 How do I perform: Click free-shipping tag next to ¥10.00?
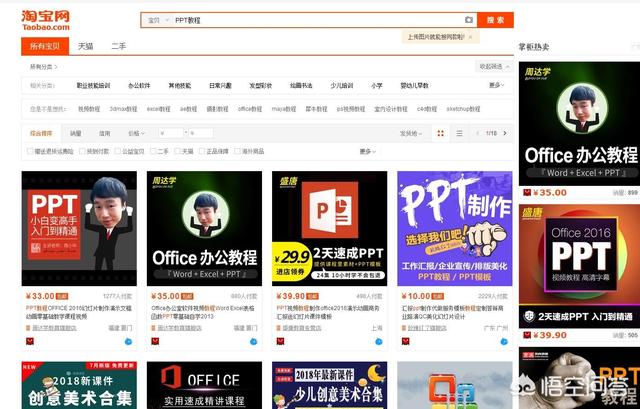point(438,296)
